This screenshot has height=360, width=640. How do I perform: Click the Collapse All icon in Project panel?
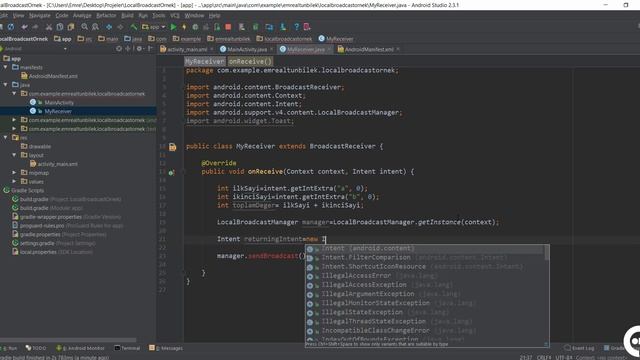128,49
